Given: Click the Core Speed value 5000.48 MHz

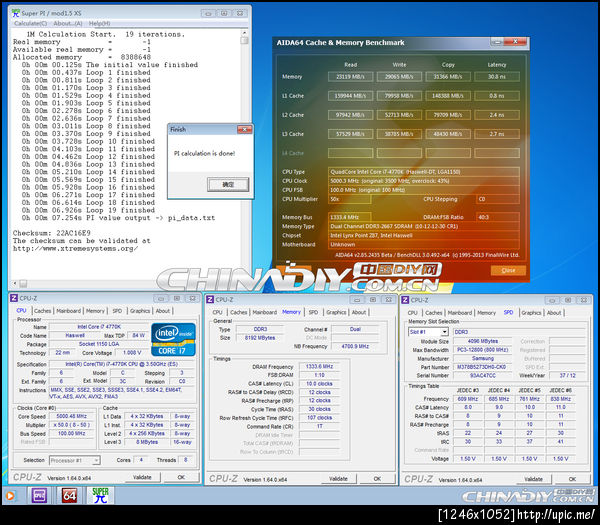Looking at the screenshot, I should pos(72,416).
